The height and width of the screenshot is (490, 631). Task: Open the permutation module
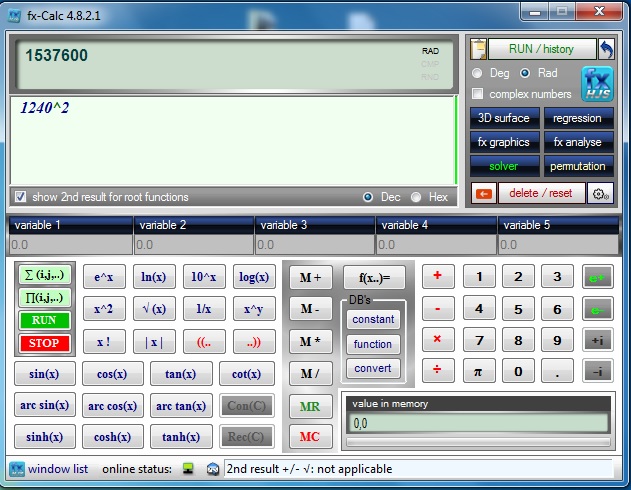pyautogui.click(x=579, y=166)
